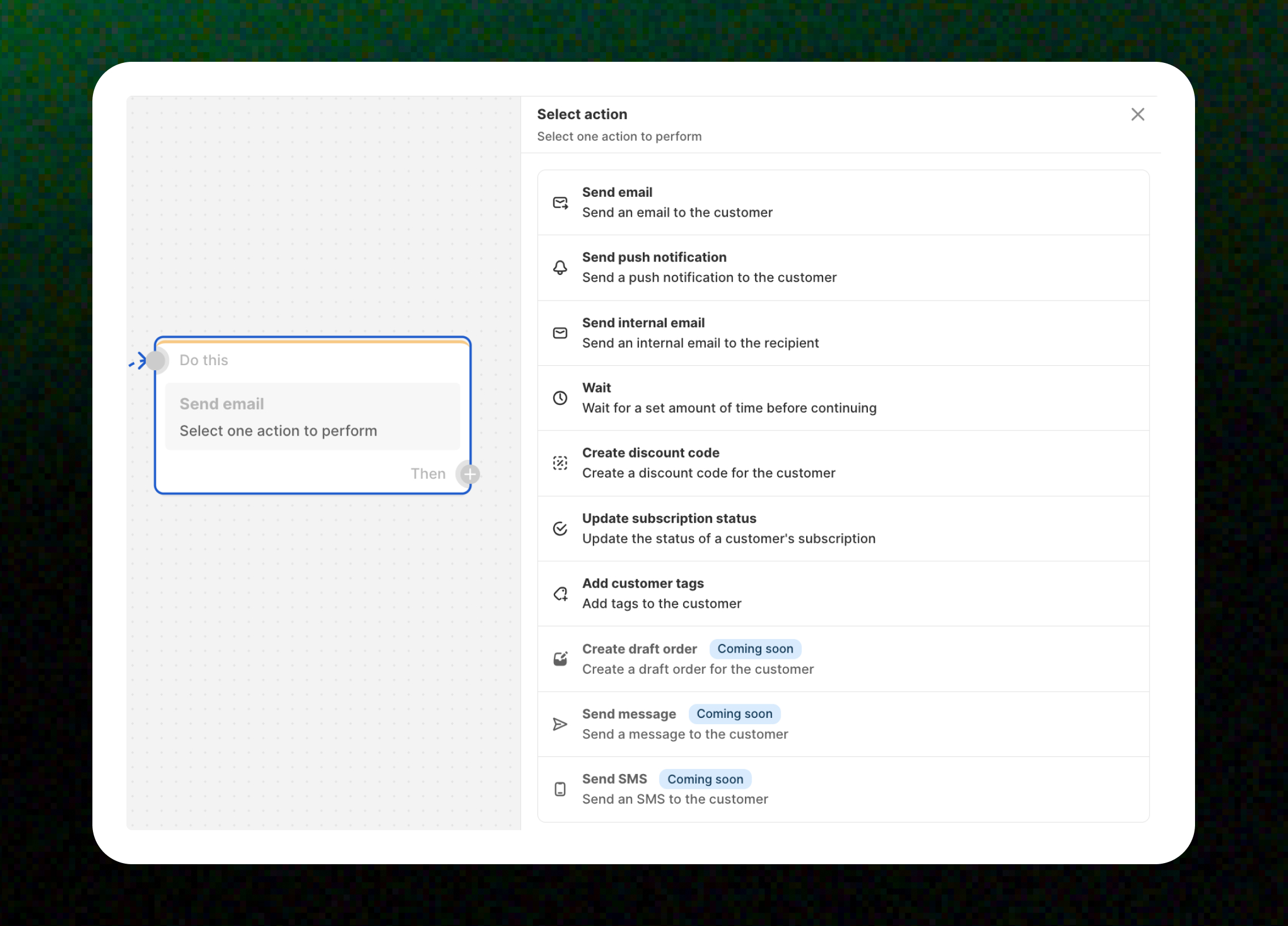Click 'Create a discount code for the customer' text
Image resolution: width=1288 pixels, height=926 pixels.
point(708,473)
